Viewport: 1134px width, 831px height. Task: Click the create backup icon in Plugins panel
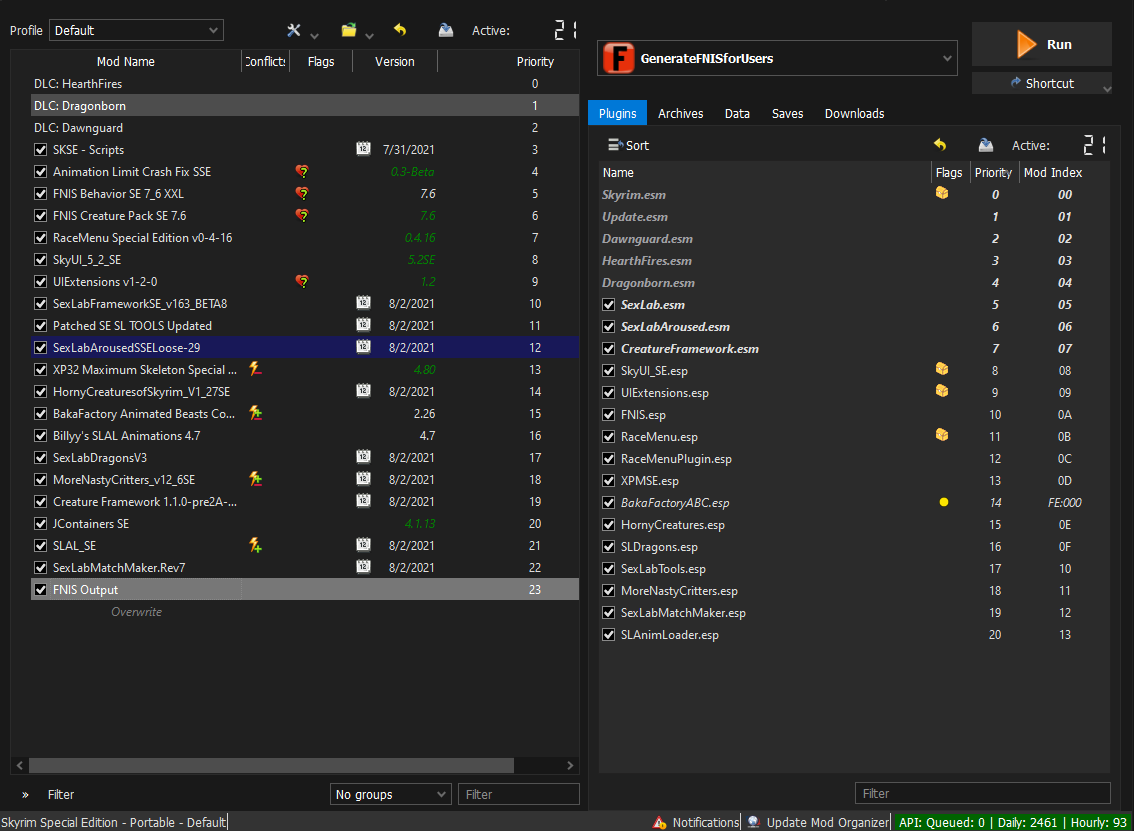coord(986,145)
